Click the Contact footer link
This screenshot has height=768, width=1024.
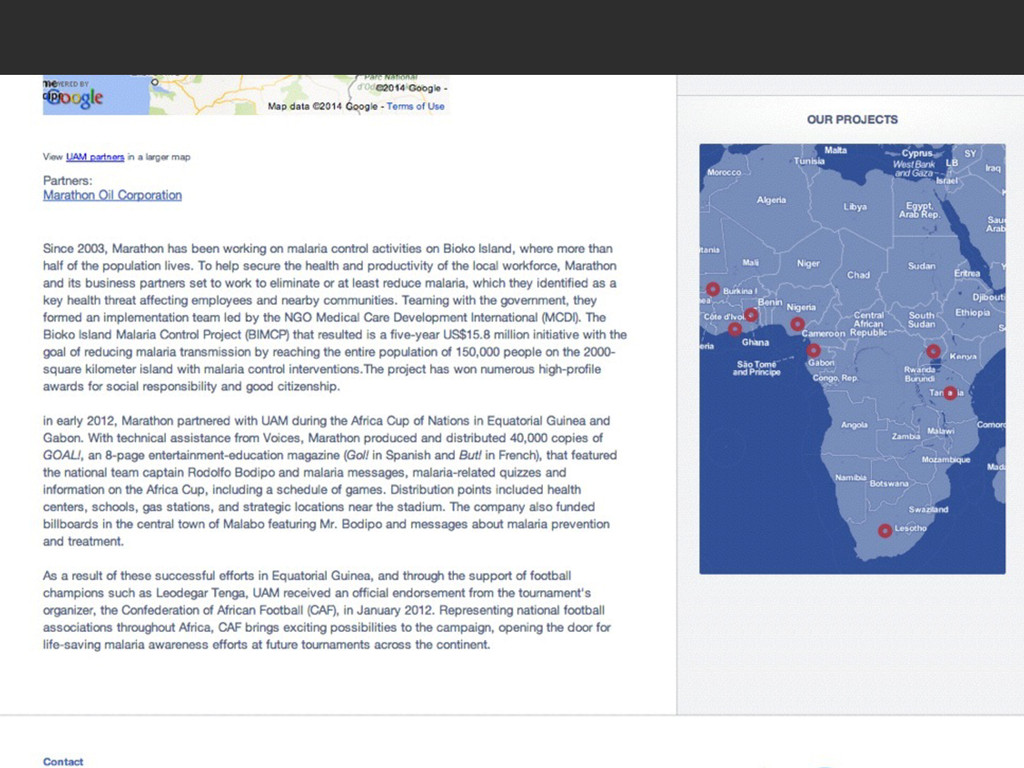point(63,761)
